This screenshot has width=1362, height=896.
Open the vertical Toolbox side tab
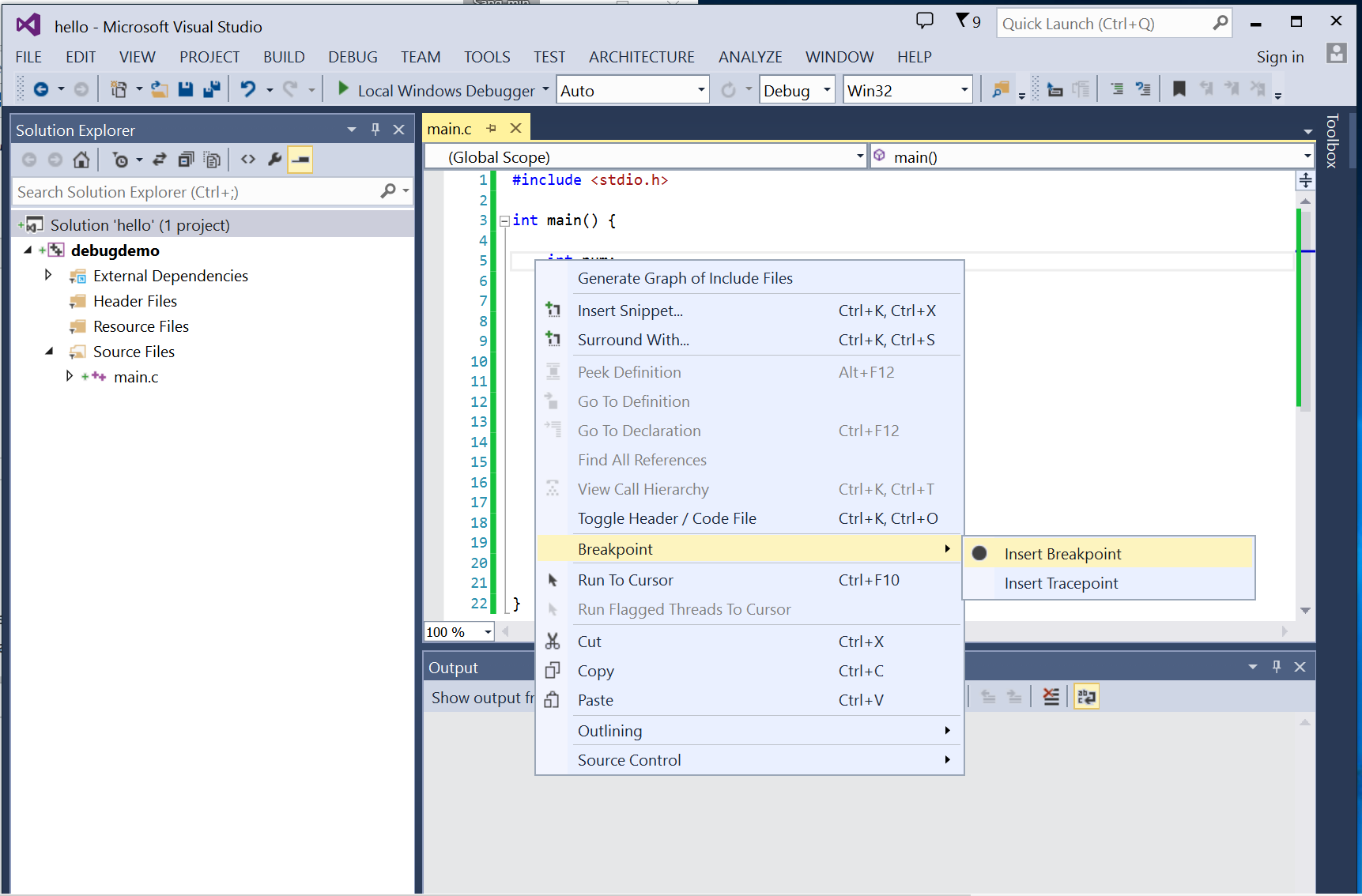(1332, 141)
